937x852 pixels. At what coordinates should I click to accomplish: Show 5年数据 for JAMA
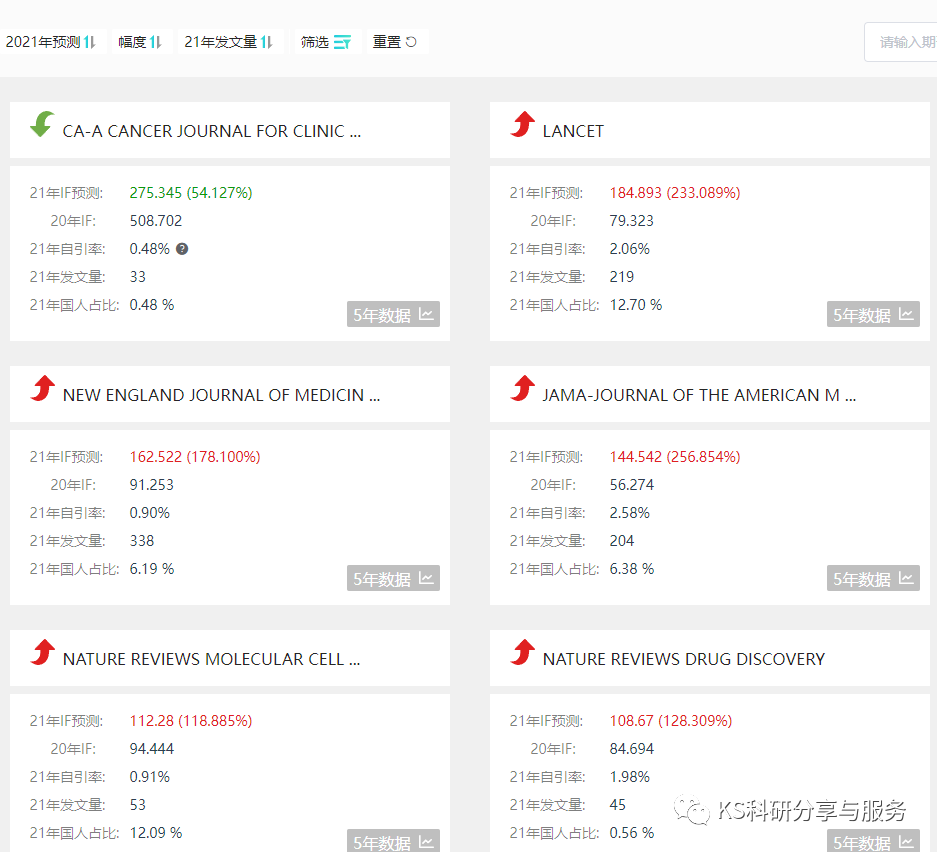click(x=873, y=578)
